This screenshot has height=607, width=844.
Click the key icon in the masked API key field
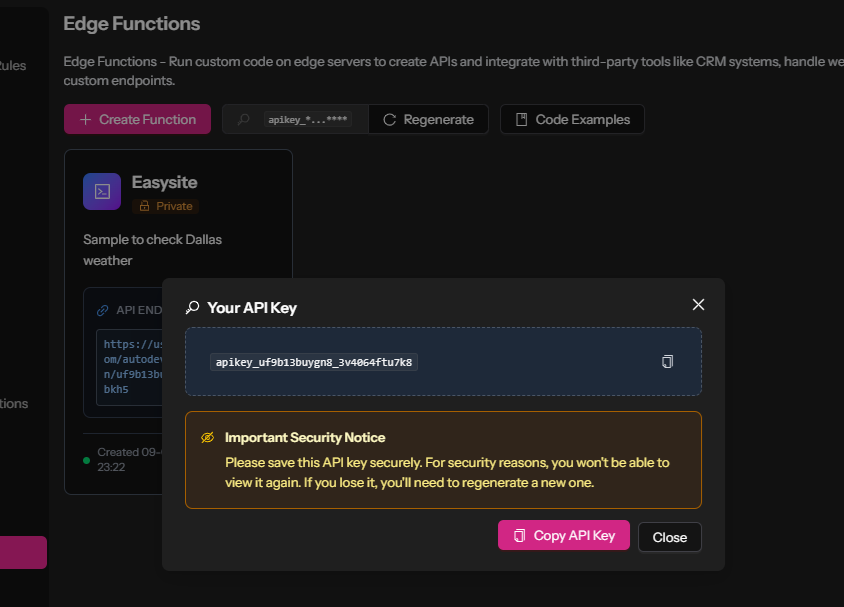click(243, 119)
